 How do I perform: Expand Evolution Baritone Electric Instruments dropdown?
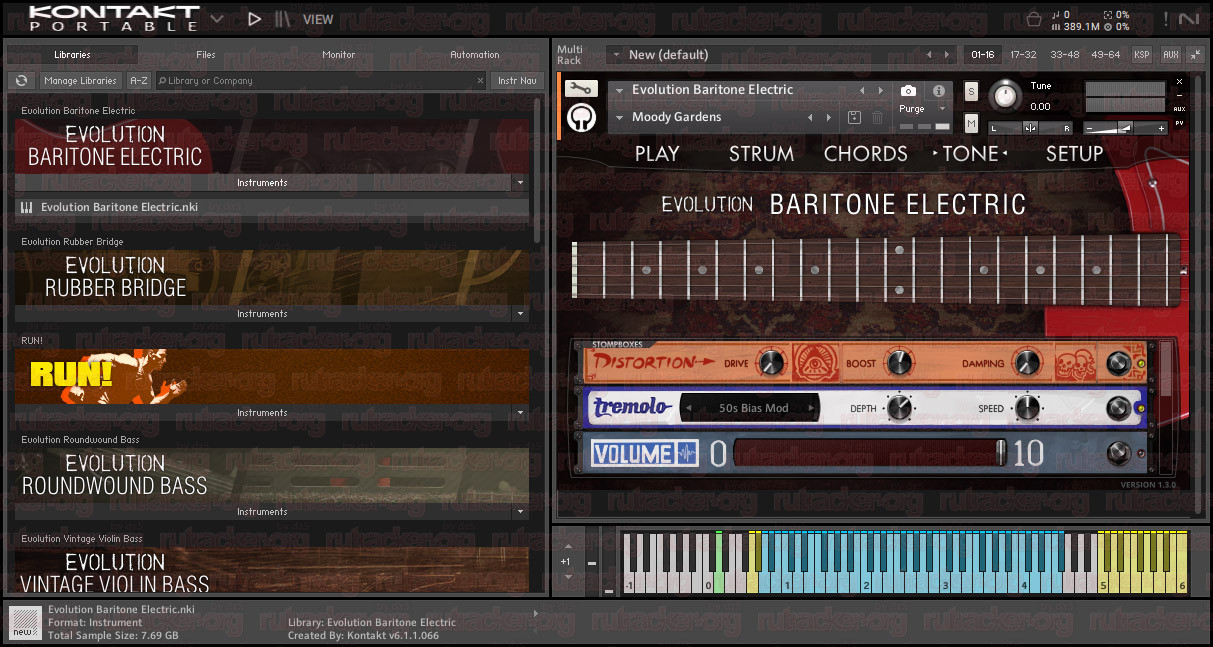tap(520, 183)
